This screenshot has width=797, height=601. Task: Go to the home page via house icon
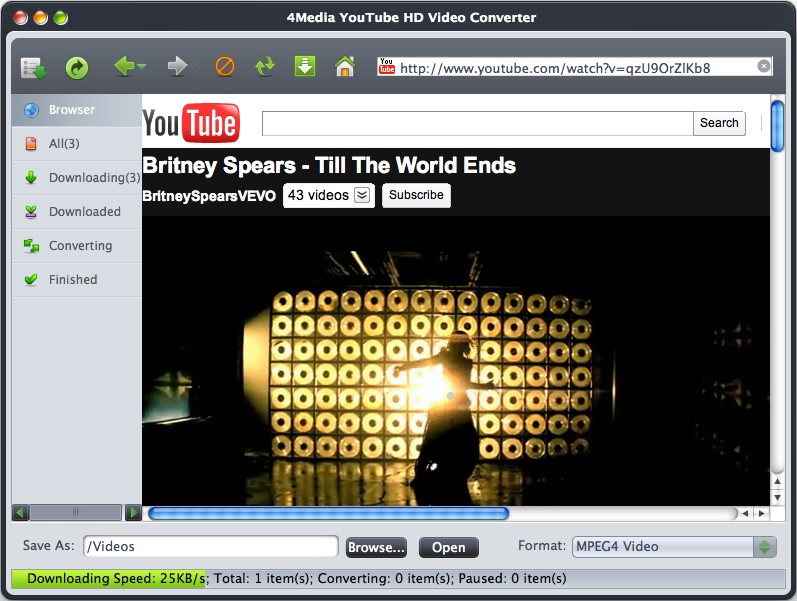tap(345, 66)
